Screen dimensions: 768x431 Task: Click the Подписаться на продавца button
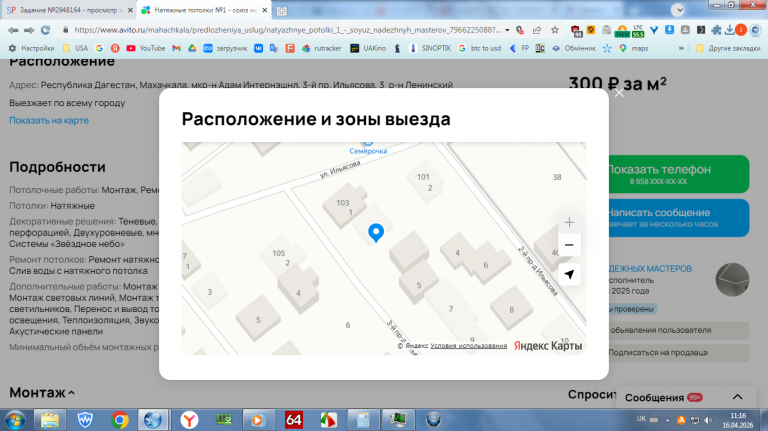click(678, 352)
